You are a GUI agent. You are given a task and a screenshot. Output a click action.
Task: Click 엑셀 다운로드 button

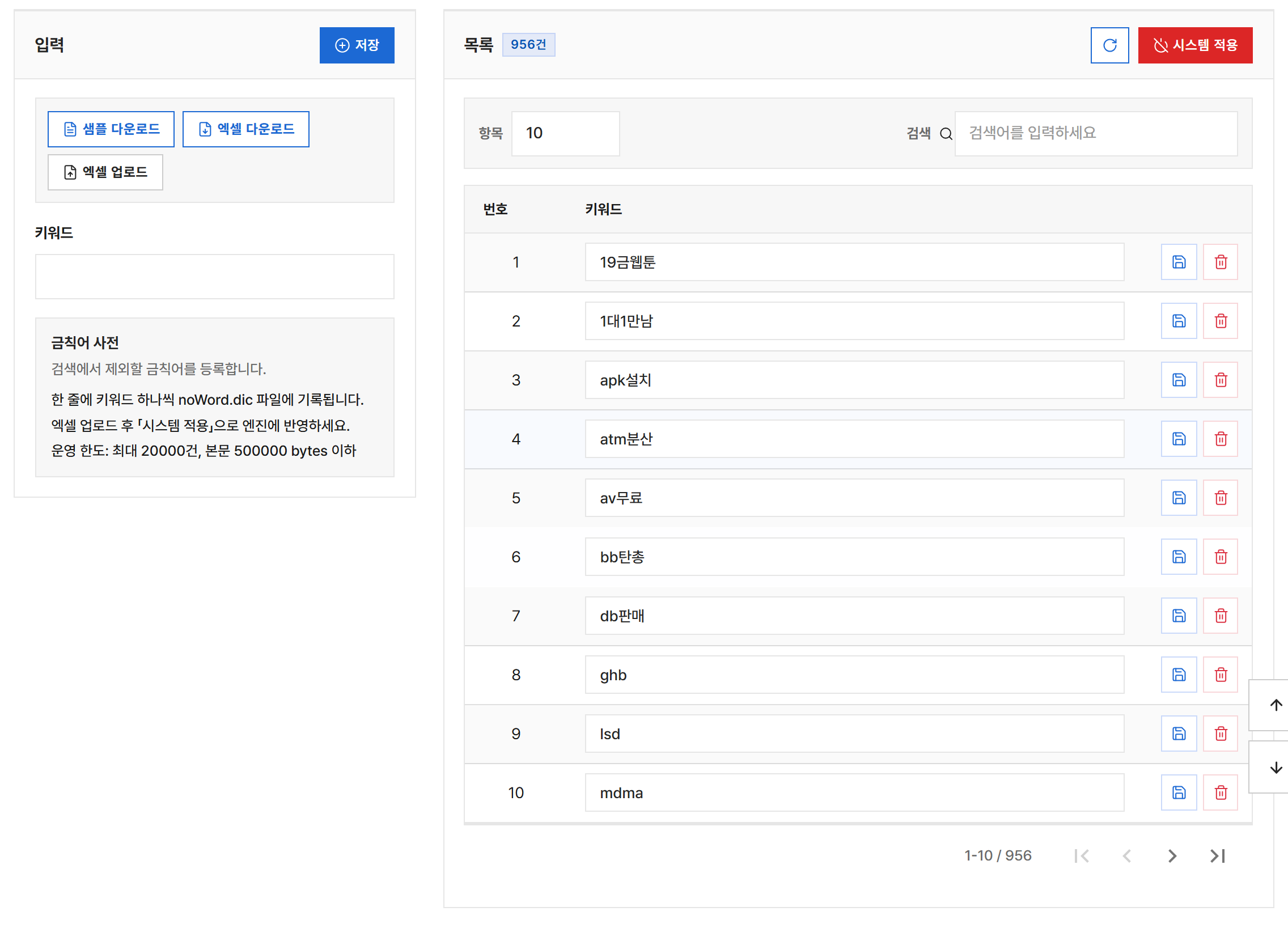tap(245, 129)
